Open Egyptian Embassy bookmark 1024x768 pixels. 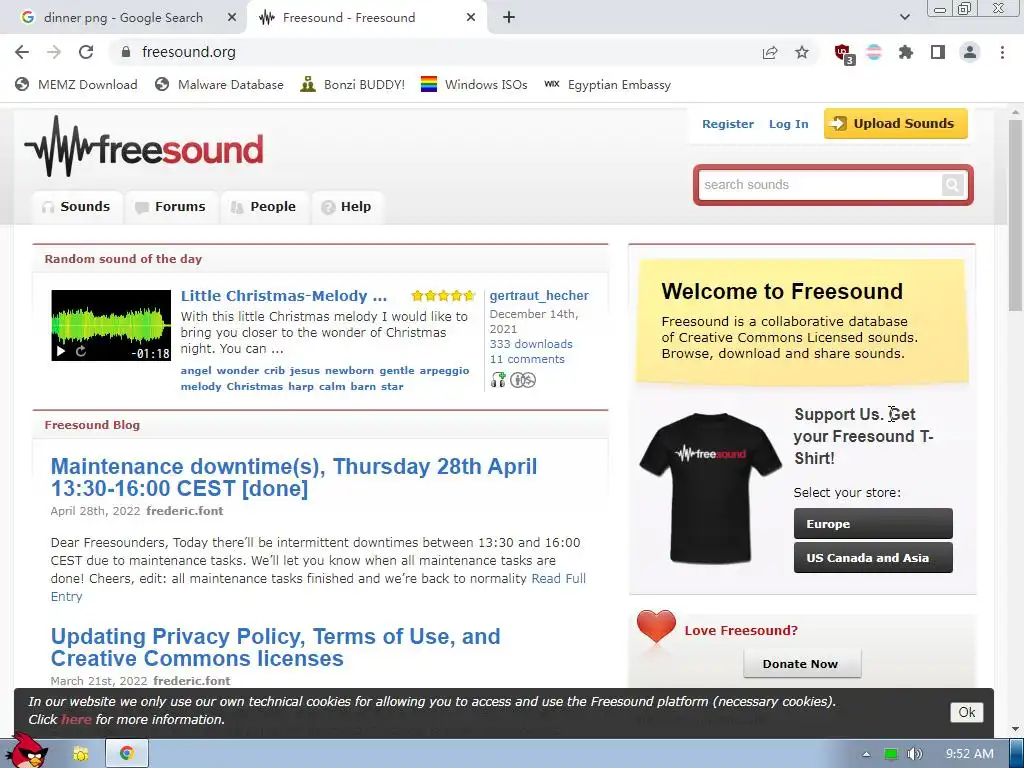tap(607, 84)
